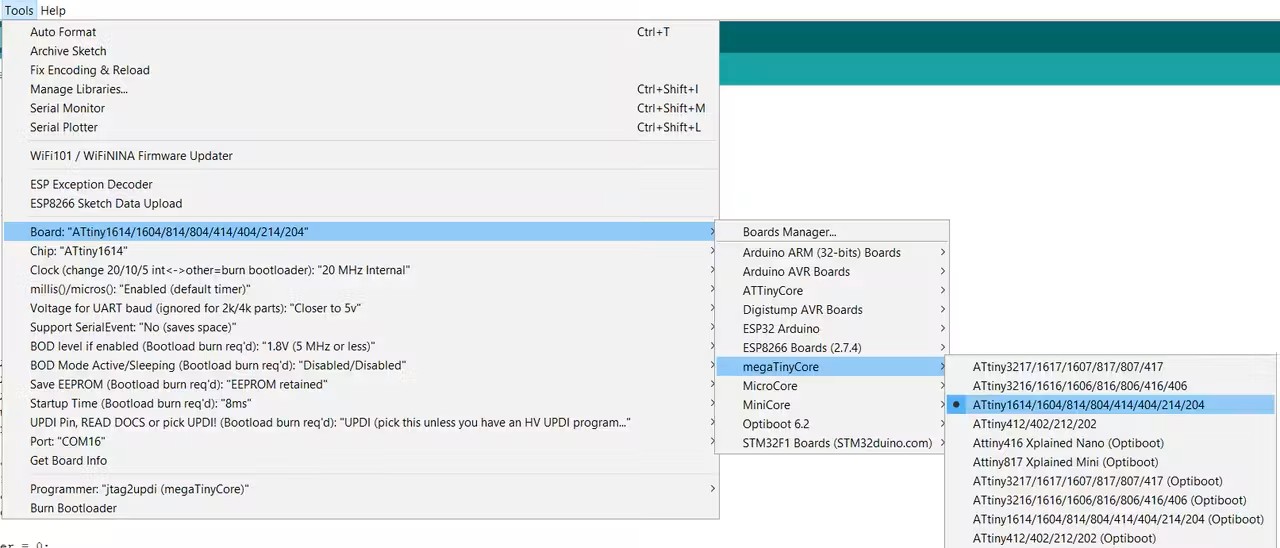Viewport: 1280px width, 548px height.
Task: Open the Serial Monitor
Action: pos(360,108)
